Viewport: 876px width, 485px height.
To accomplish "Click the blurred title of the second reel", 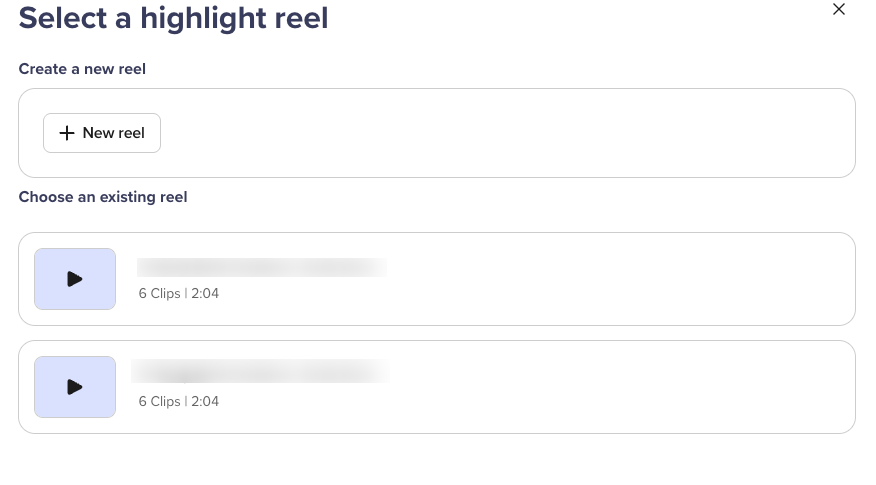I will [x=261, y=372].
